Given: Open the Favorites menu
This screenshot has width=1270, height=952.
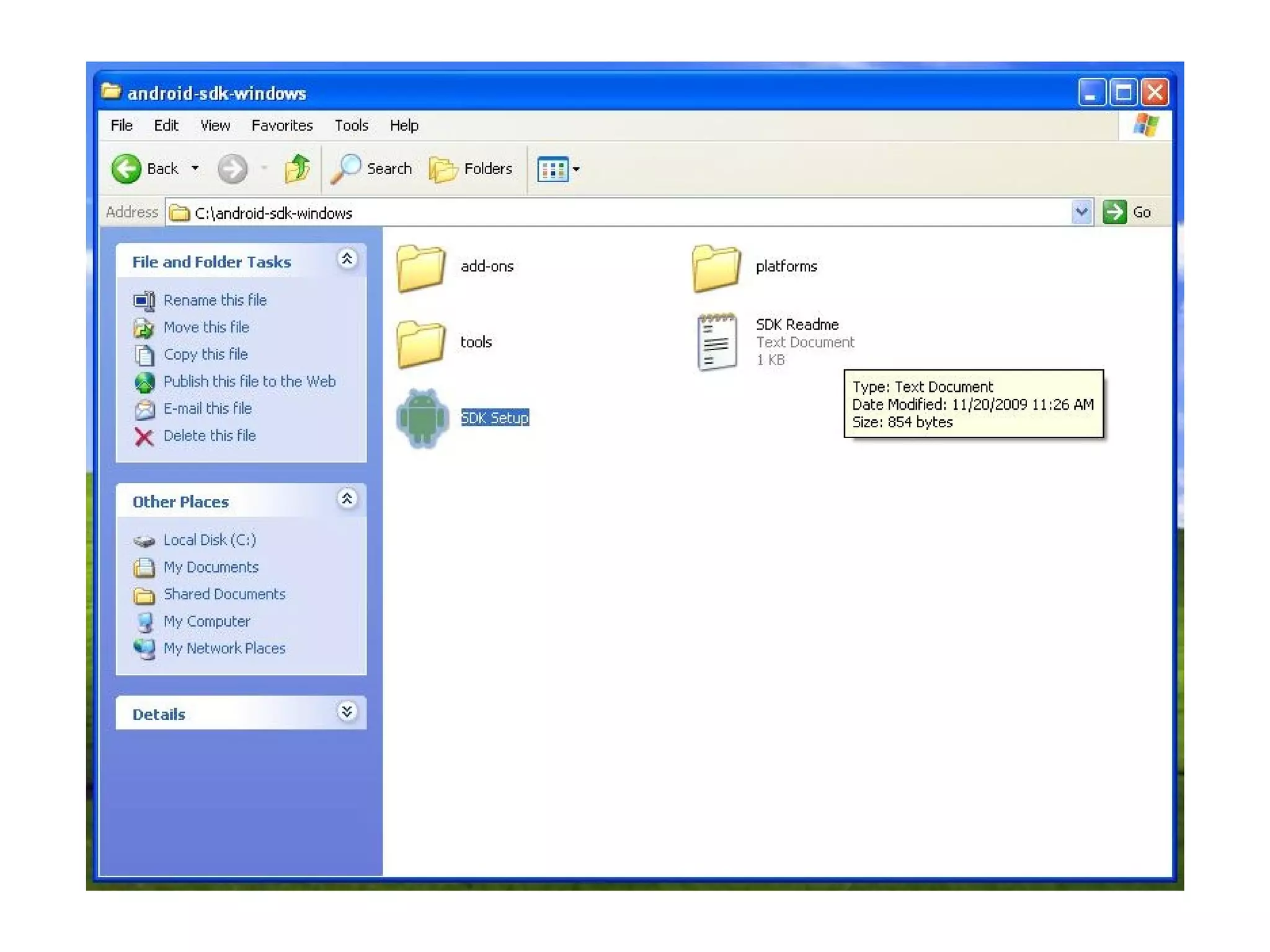Looking at the screenshot, I should [282, 126].
